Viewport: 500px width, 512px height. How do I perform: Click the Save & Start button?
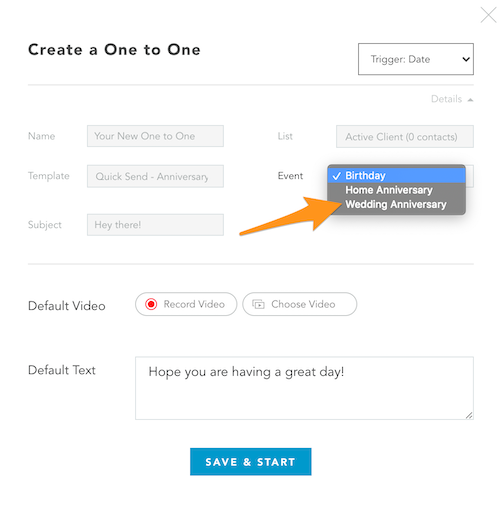pyautogui.click(x=251, y=462)
